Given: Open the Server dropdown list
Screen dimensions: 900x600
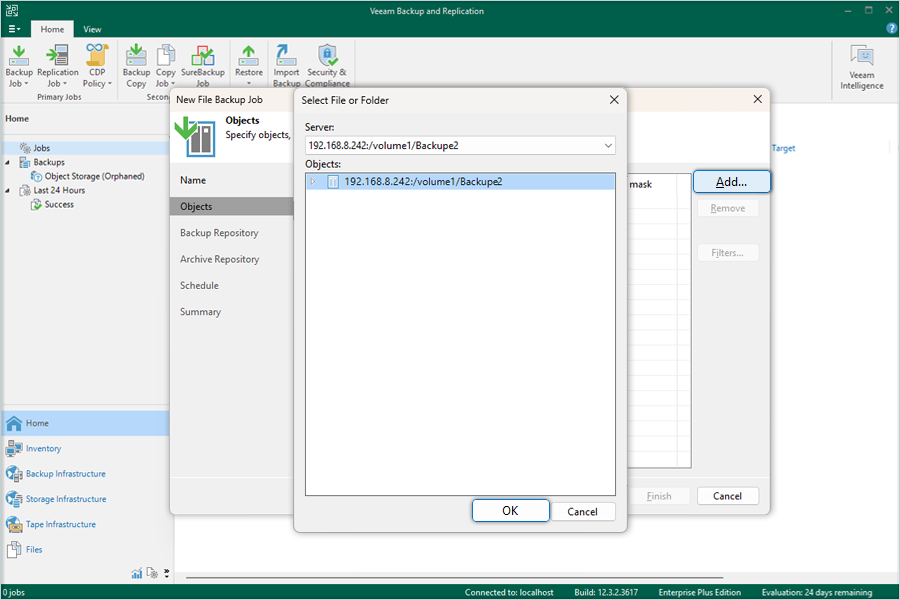Looking at the screenshot, I should coord(608,146).
